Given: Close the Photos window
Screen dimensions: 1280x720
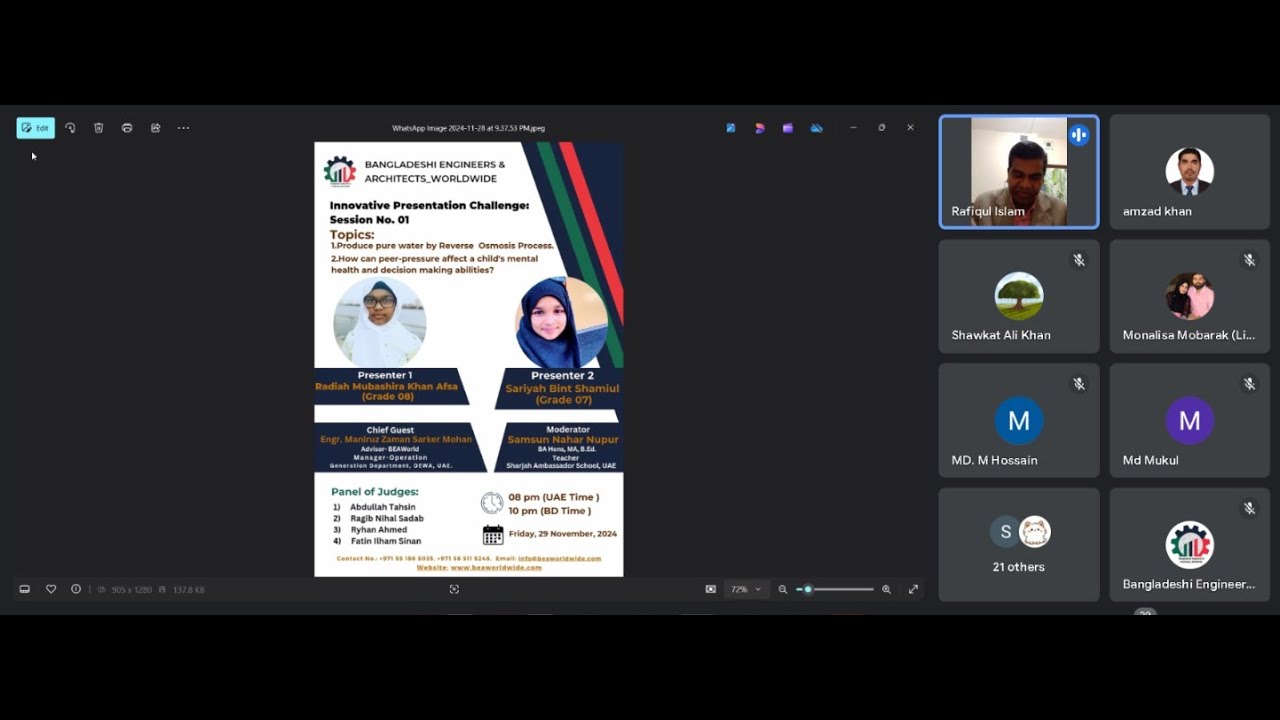Looking at the screenshot, I should (x=910, y=128).
